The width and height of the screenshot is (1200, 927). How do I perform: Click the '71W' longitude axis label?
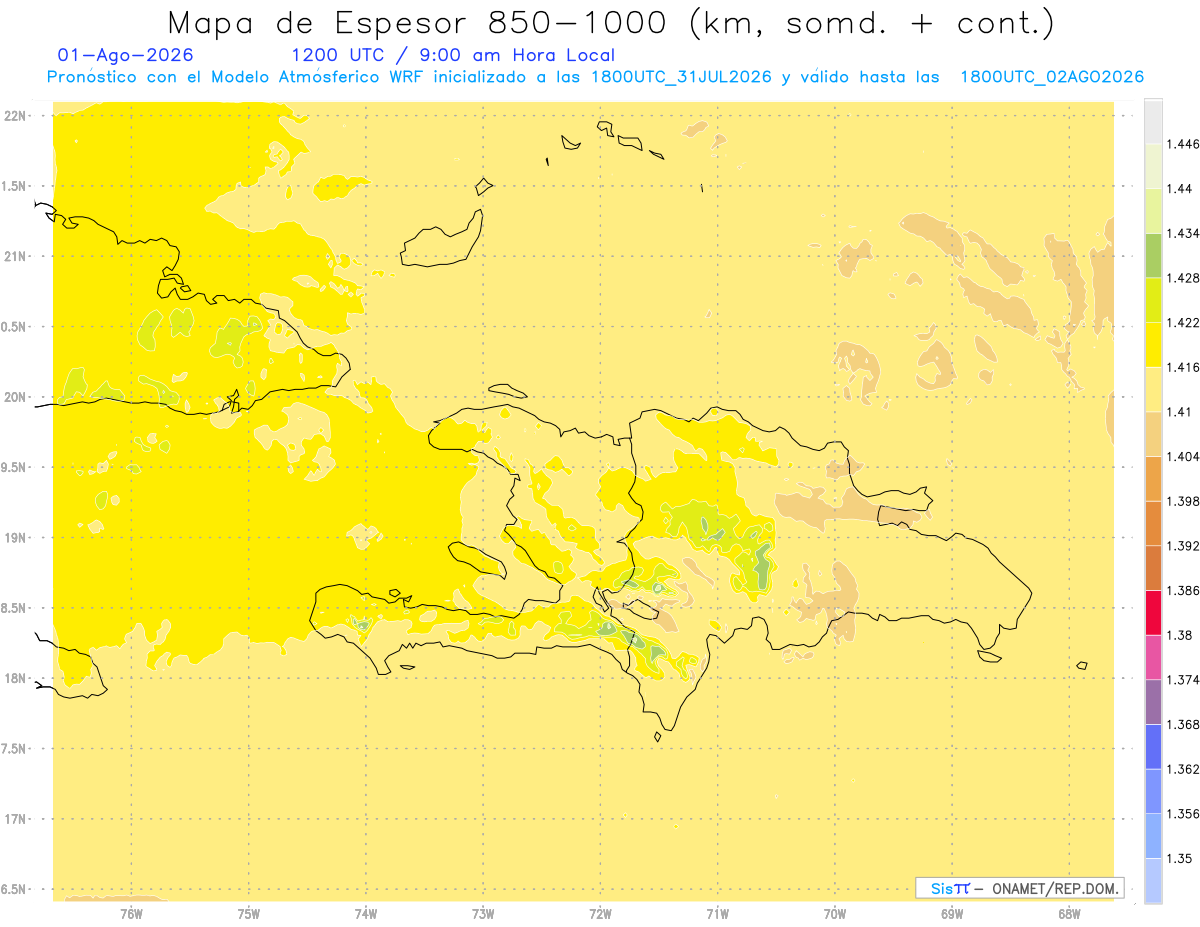pyautogui.click(x=717, y=913)
